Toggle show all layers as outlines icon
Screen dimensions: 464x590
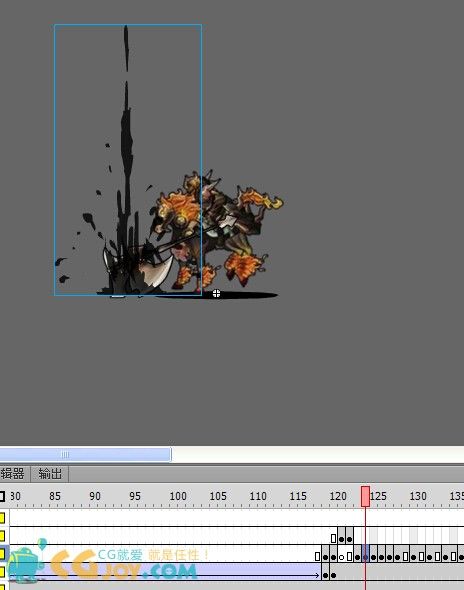2,496
